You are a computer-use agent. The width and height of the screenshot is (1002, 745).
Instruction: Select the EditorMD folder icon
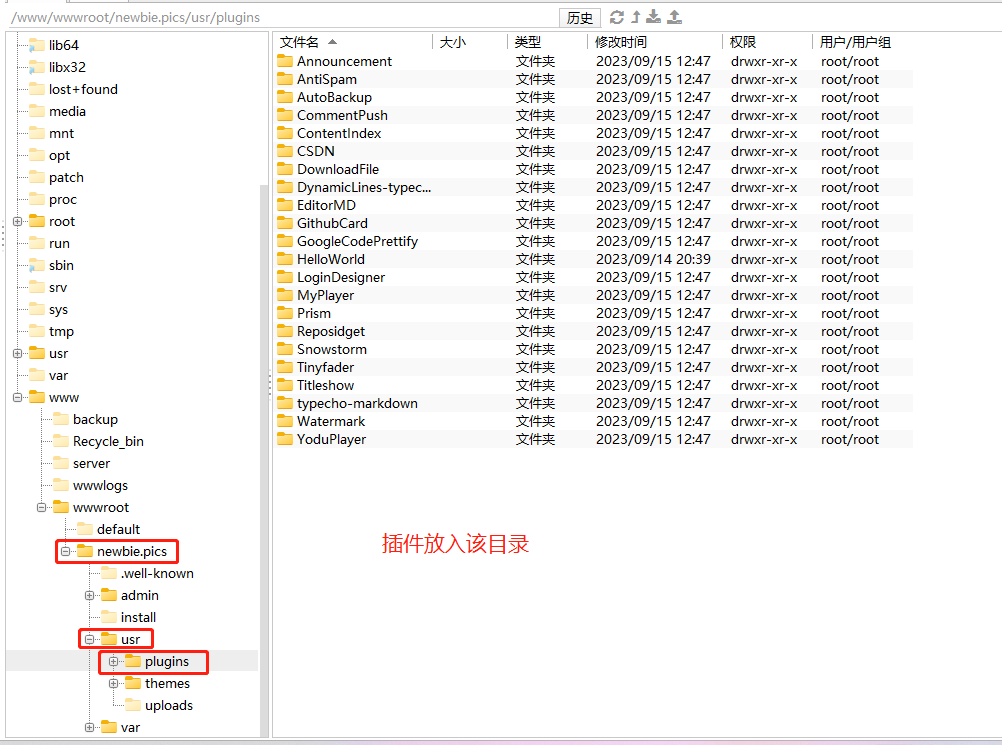click(285, 204)
